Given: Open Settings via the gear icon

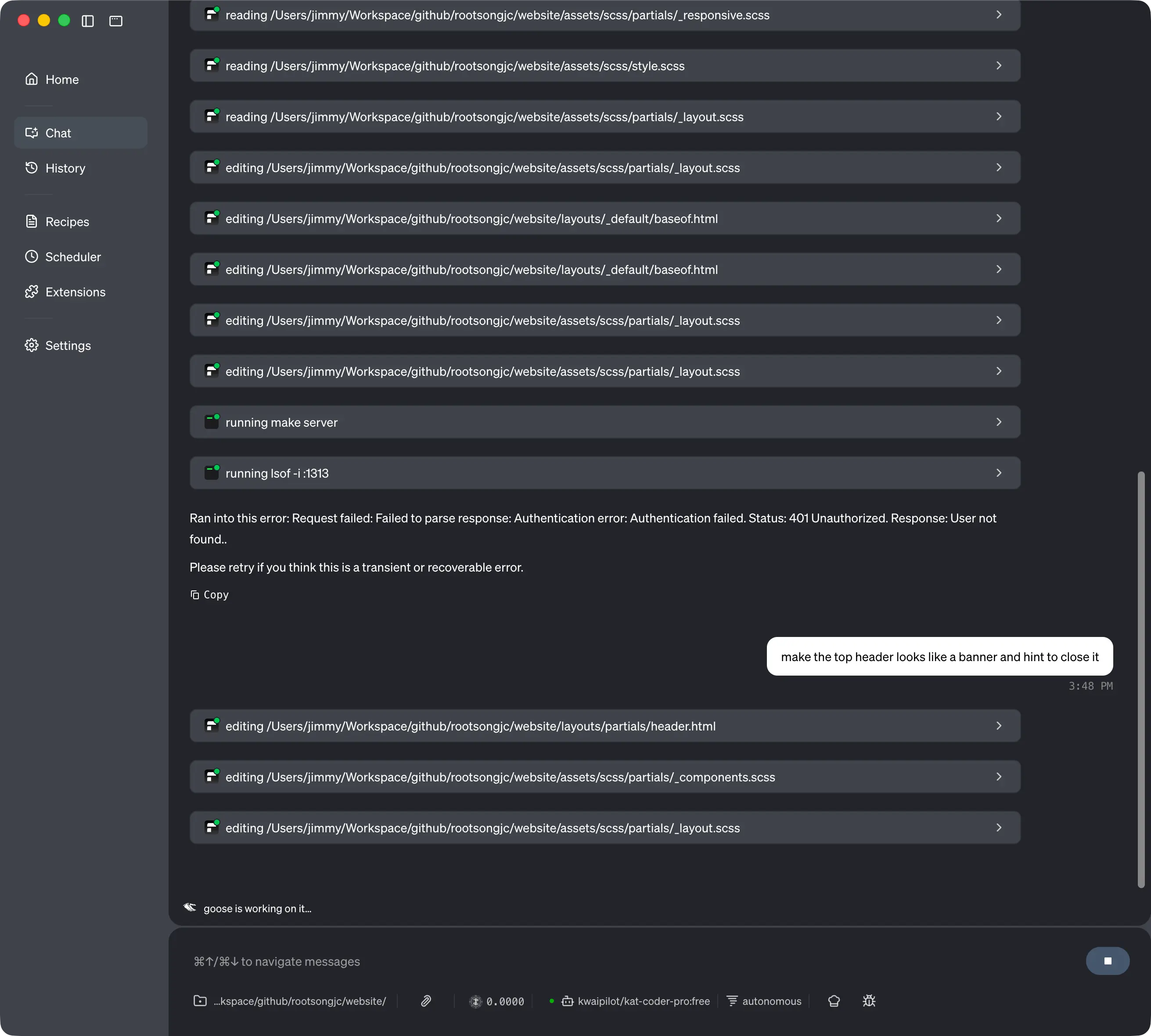Looking at the screenshot, I should click(x=32, y=345).
